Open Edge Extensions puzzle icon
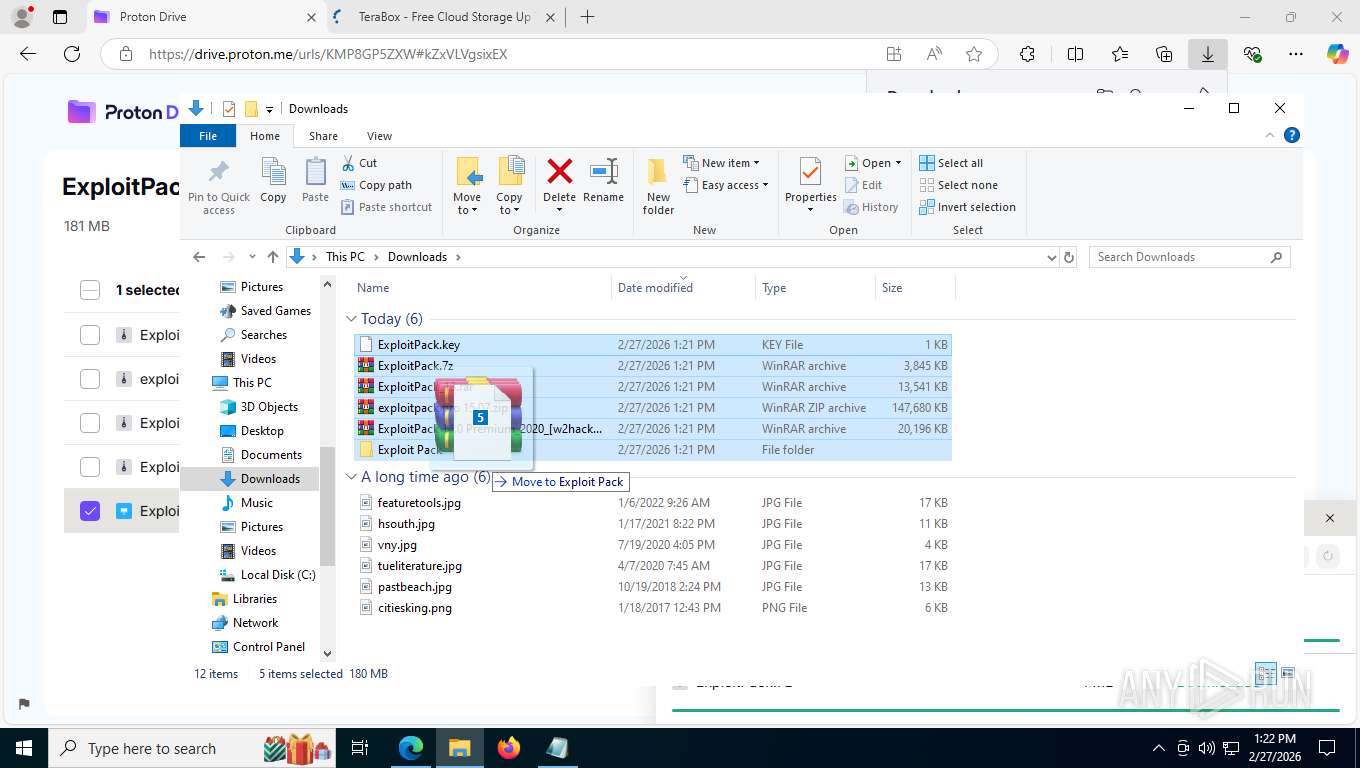The height and width of the screenshot is (768, 1360). (x=1027, y=54)
